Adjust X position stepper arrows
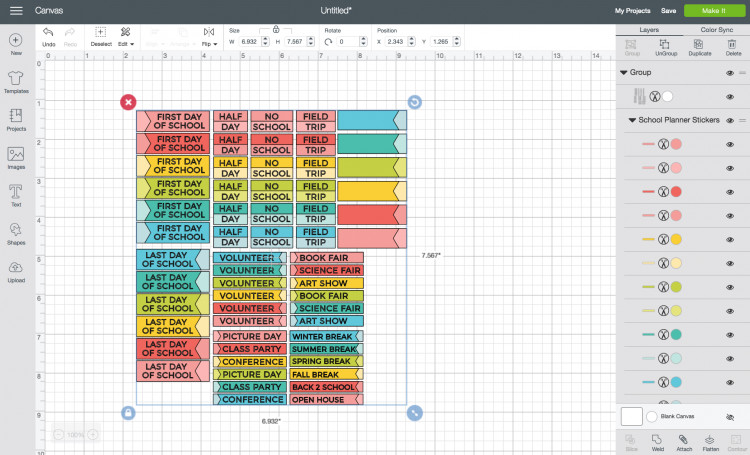This screenshot has width=750, height=455. pos(411,42)
